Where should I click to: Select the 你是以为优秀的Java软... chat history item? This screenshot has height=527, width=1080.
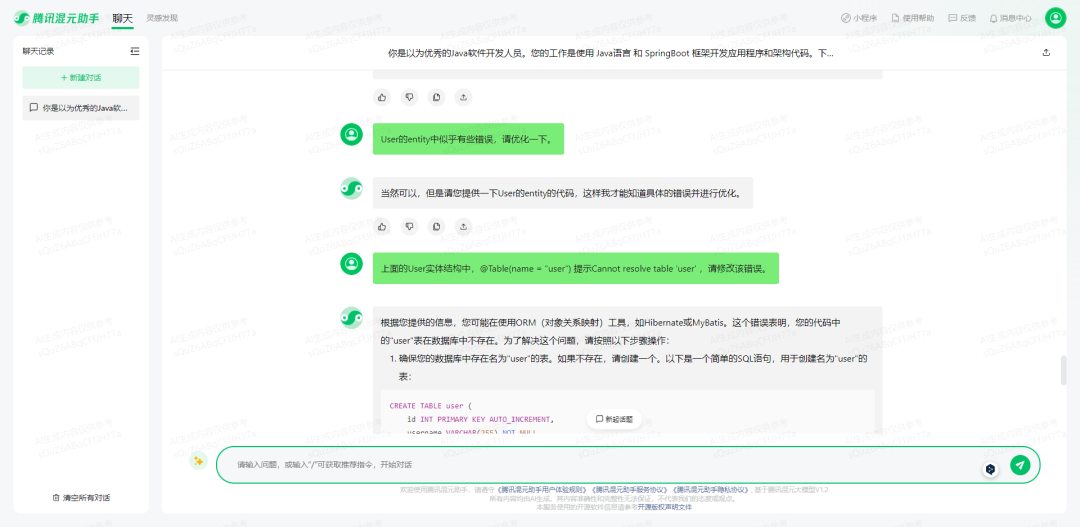tap(81, 108)
